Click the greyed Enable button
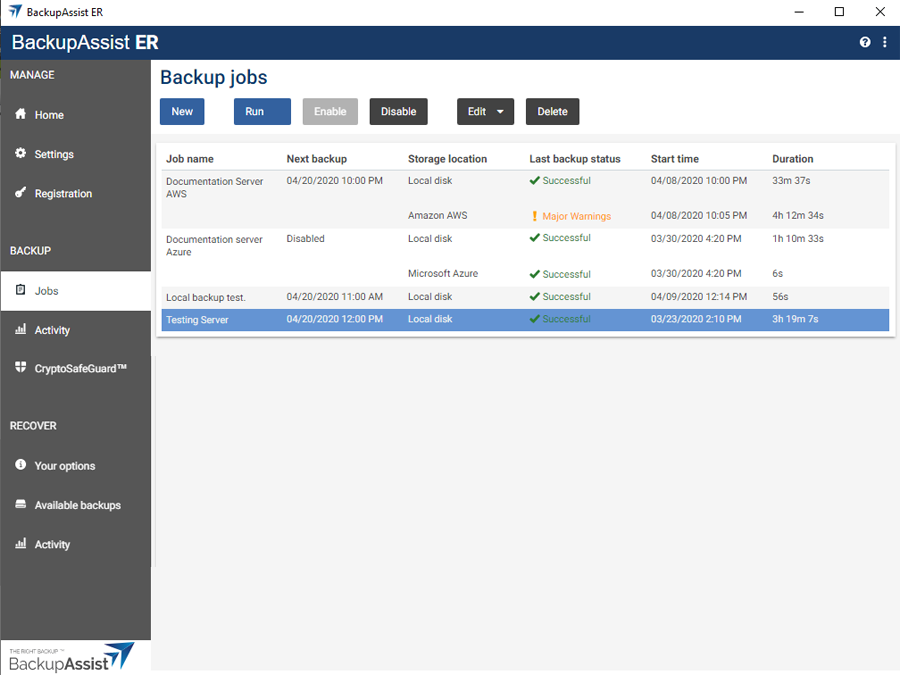Screen dimensions: 900x675 [x=330, y=111]
